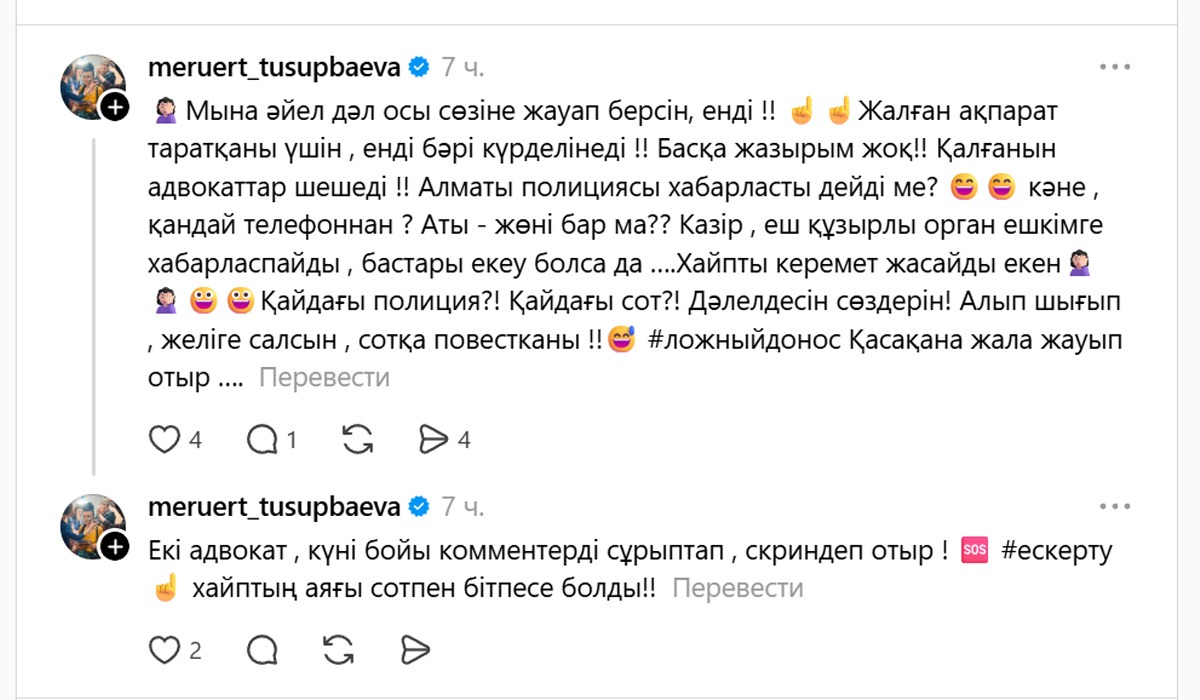
Task: Open hashtag #ложныйдонос
Action: coord(741,340)
